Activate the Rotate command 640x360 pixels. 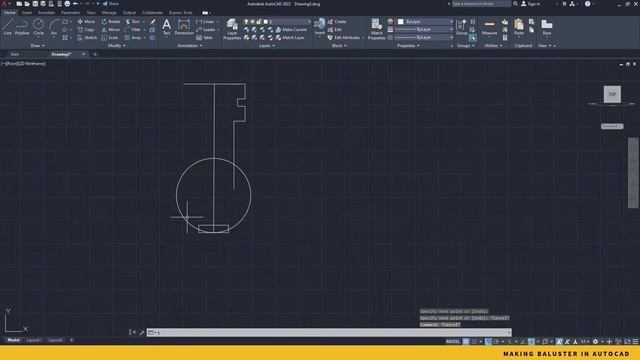(x=111, y=22)
